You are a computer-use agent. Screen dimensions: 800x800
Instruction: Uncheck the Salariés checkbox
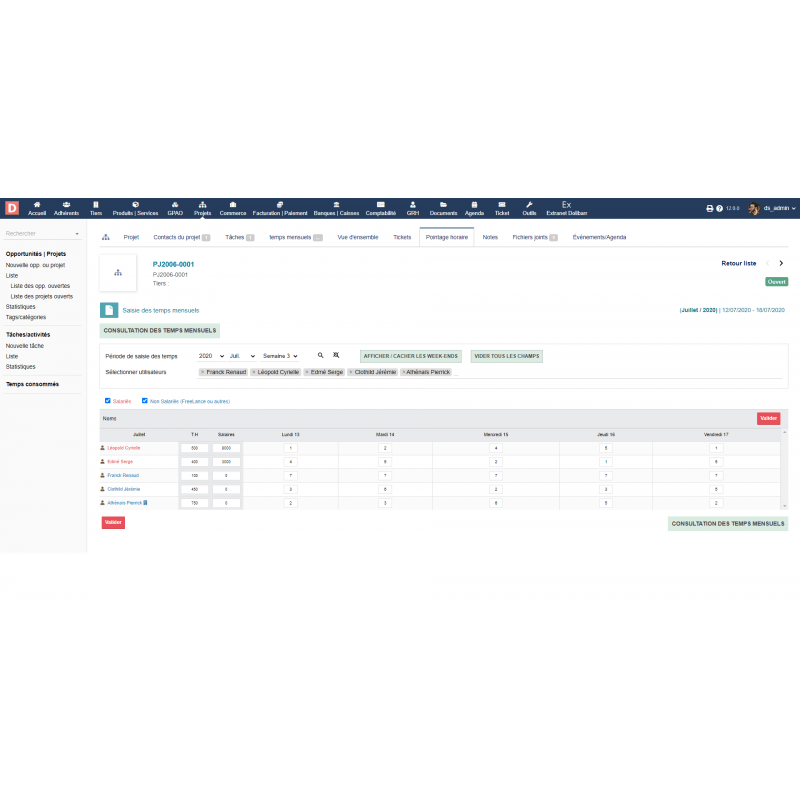[x=108, y=401]
